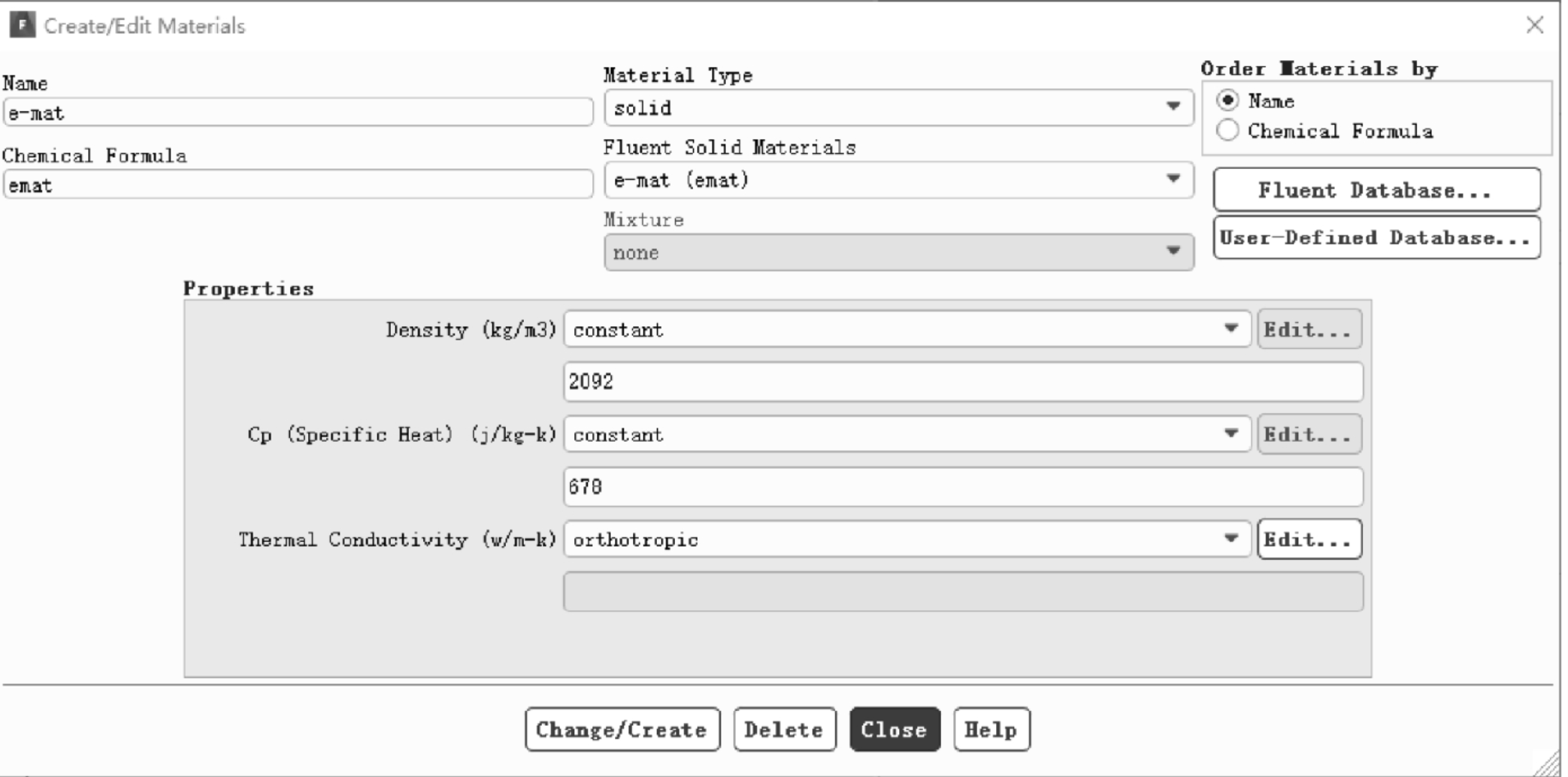This screenshot has width=1568, height=777.
Task: Click Edit button for Density
Action: coord(1309,329)
